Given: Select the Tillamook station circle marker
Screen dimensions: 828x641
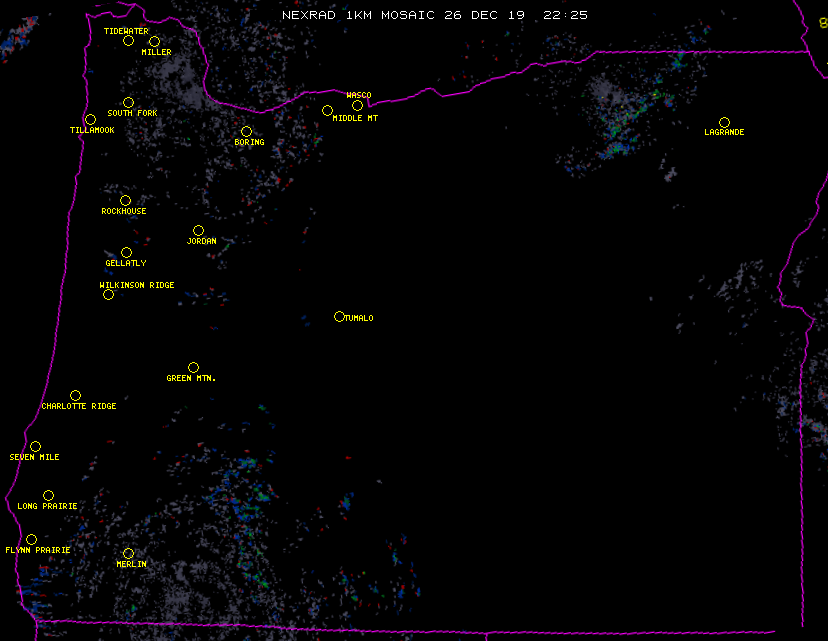Looking at the screenshot, I should click(x=90, y=120).
